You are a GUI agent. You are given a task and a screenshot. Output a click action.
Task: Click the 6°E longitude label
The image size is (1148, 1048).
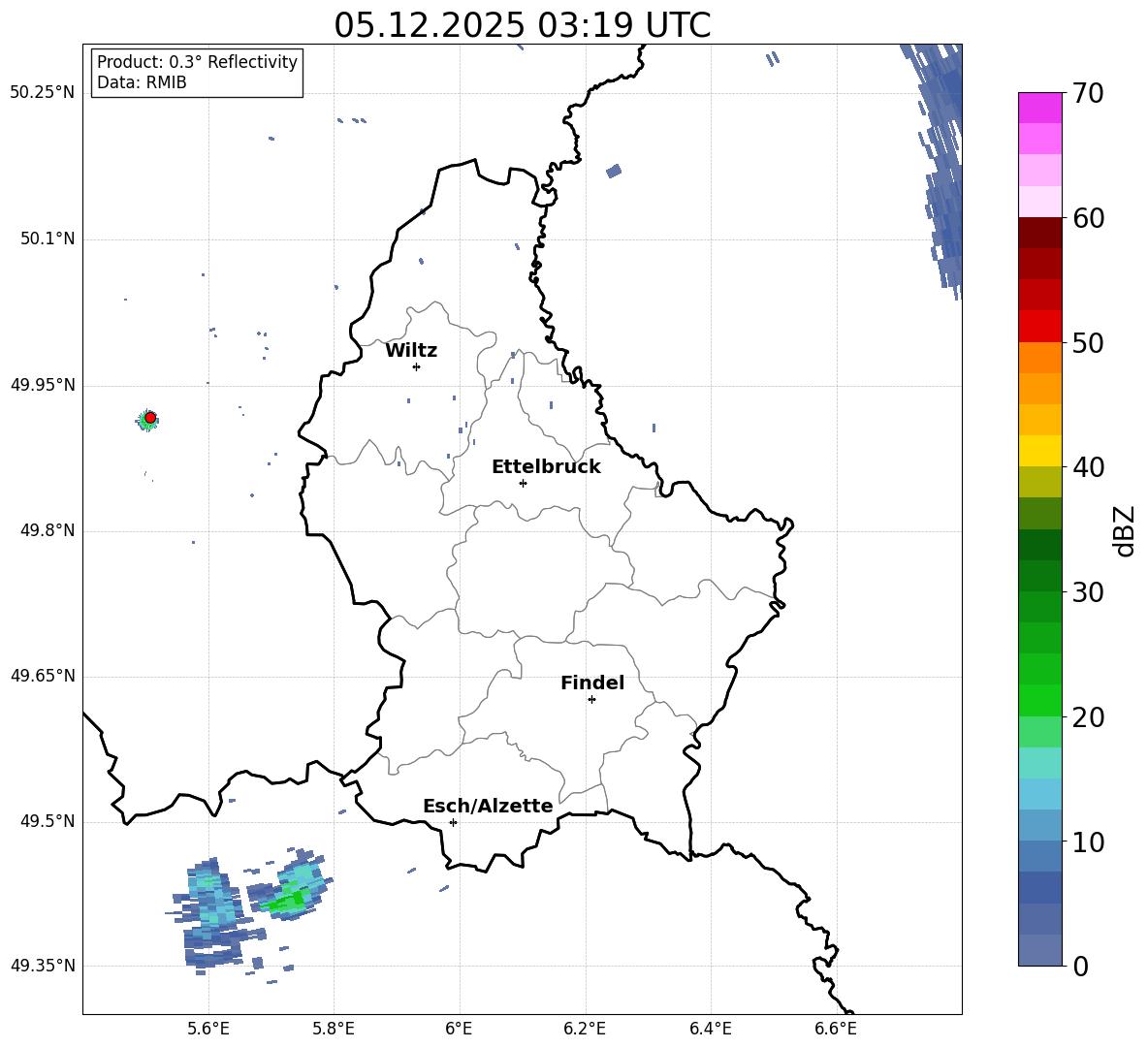[459, 1030]
